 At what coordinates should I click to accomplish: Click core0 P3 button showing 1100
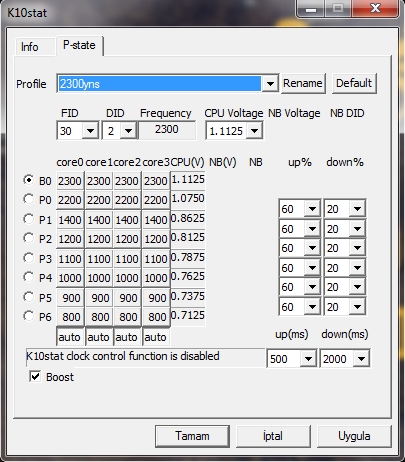(70, 259)
